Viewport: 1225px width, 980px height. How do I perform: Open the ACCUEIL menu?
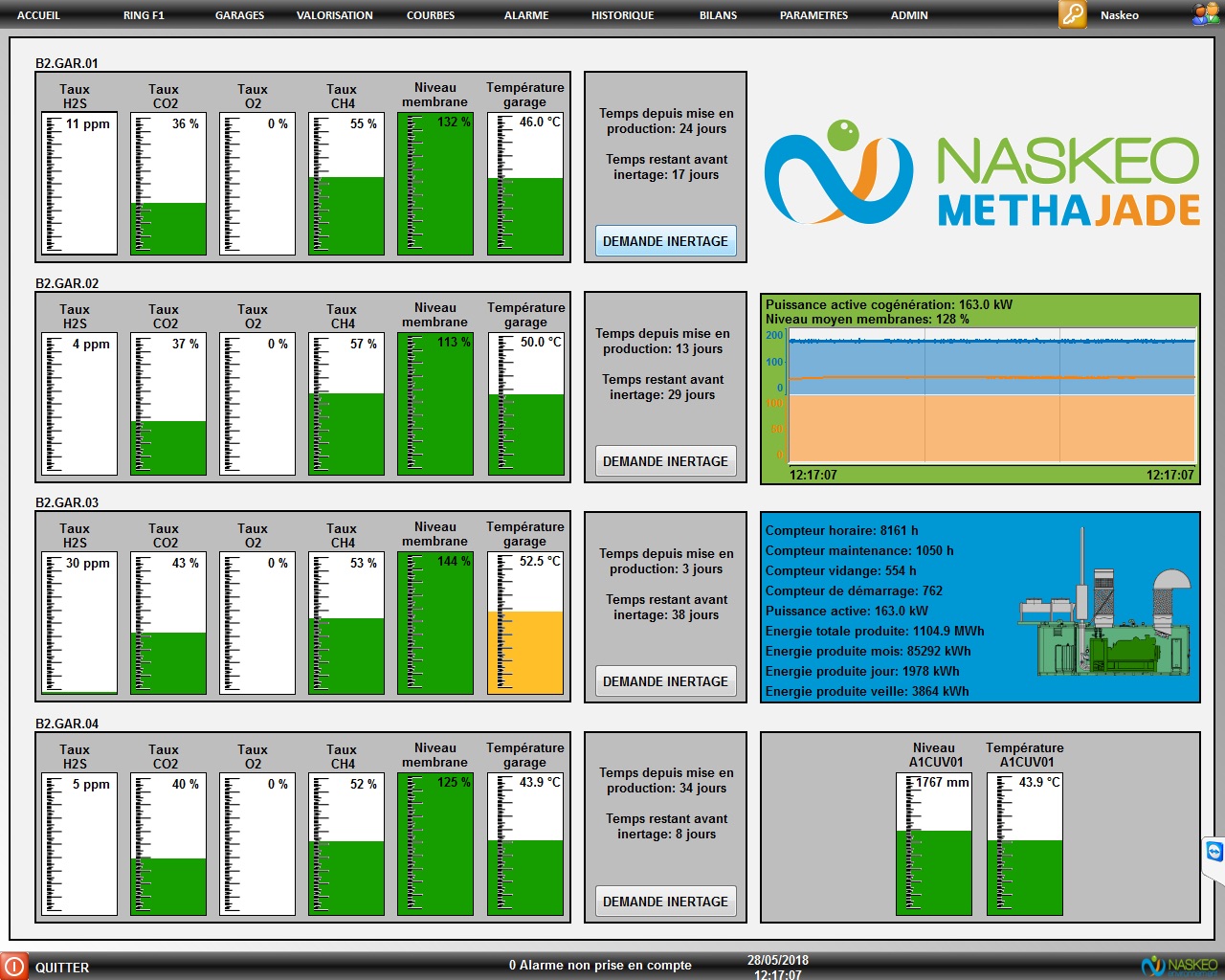38,15
